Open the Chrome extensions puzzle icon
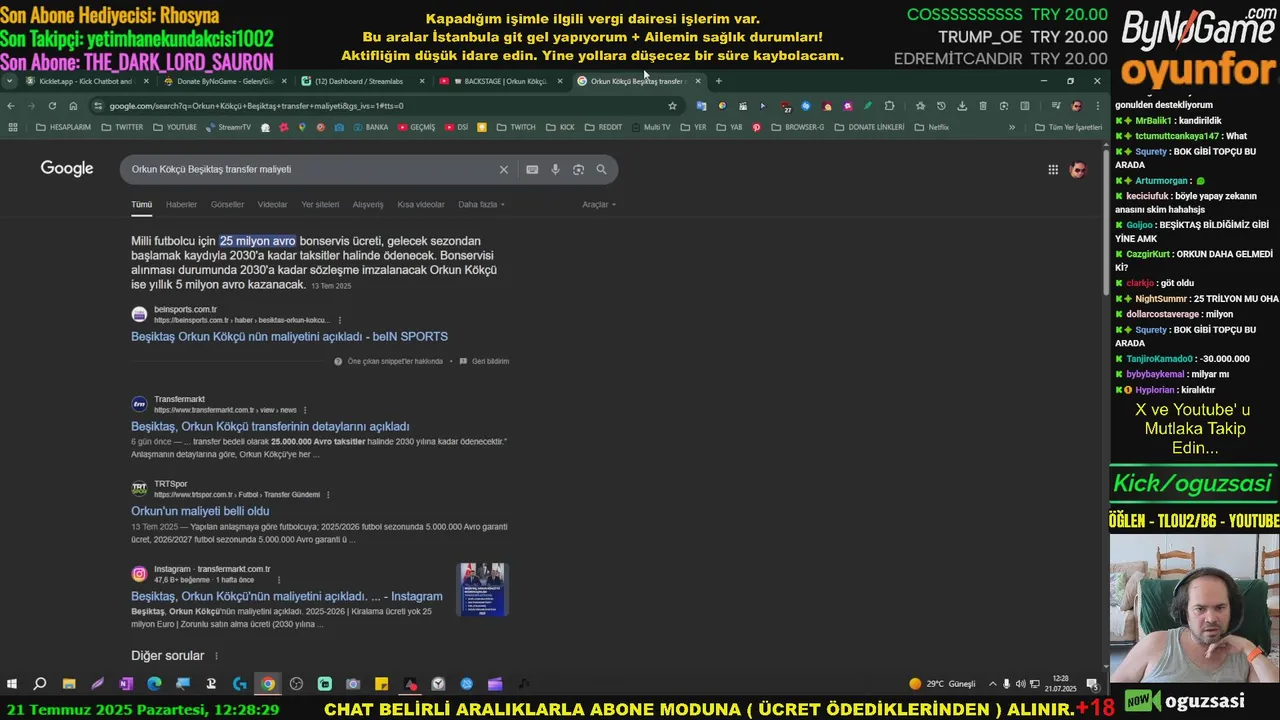 click(889, 106)
